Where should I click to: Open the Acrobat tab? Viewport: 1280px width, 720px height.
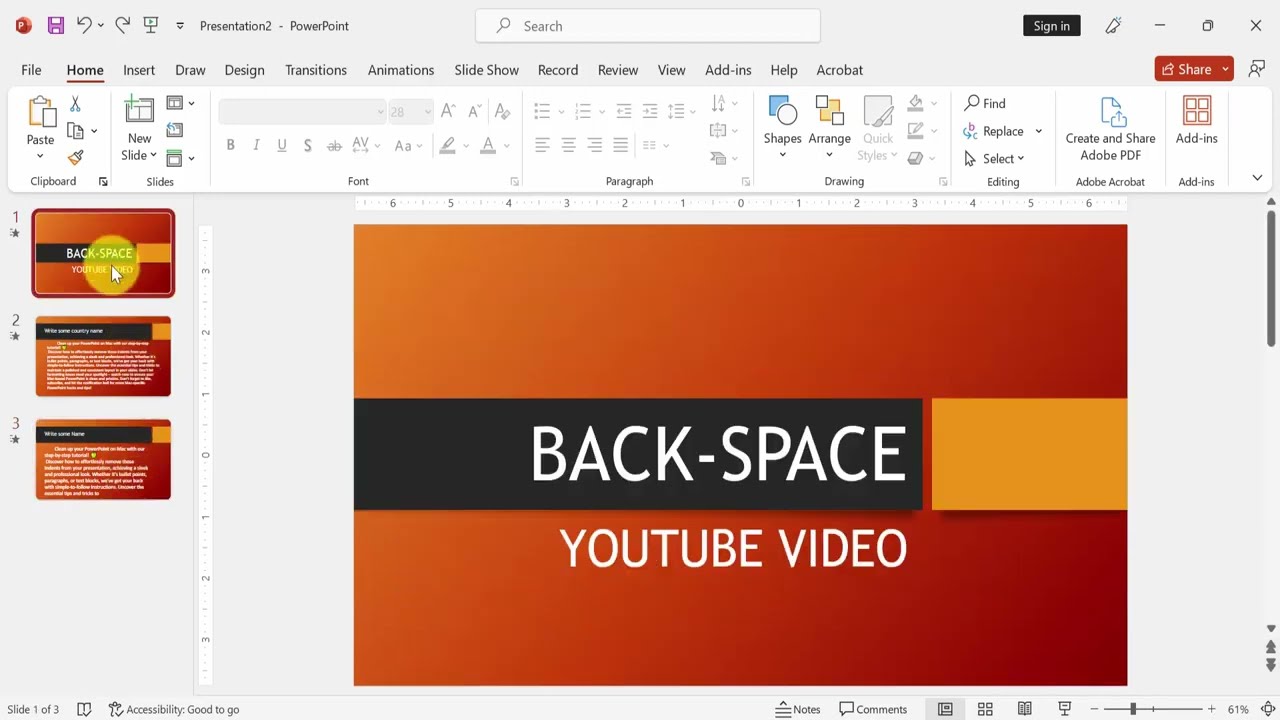coord(839,70)
